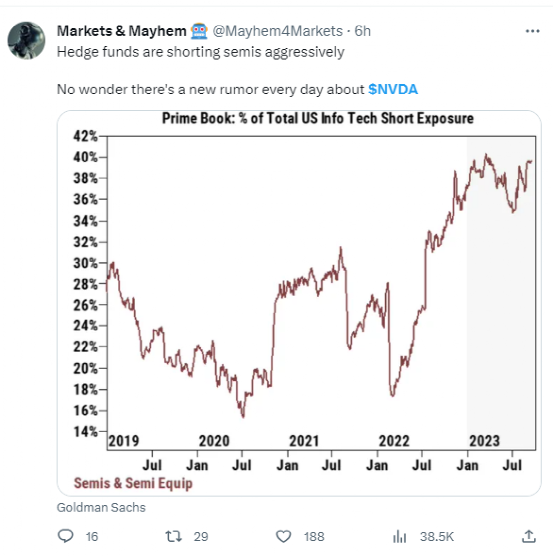Click the share upload icon

(528, 536)
